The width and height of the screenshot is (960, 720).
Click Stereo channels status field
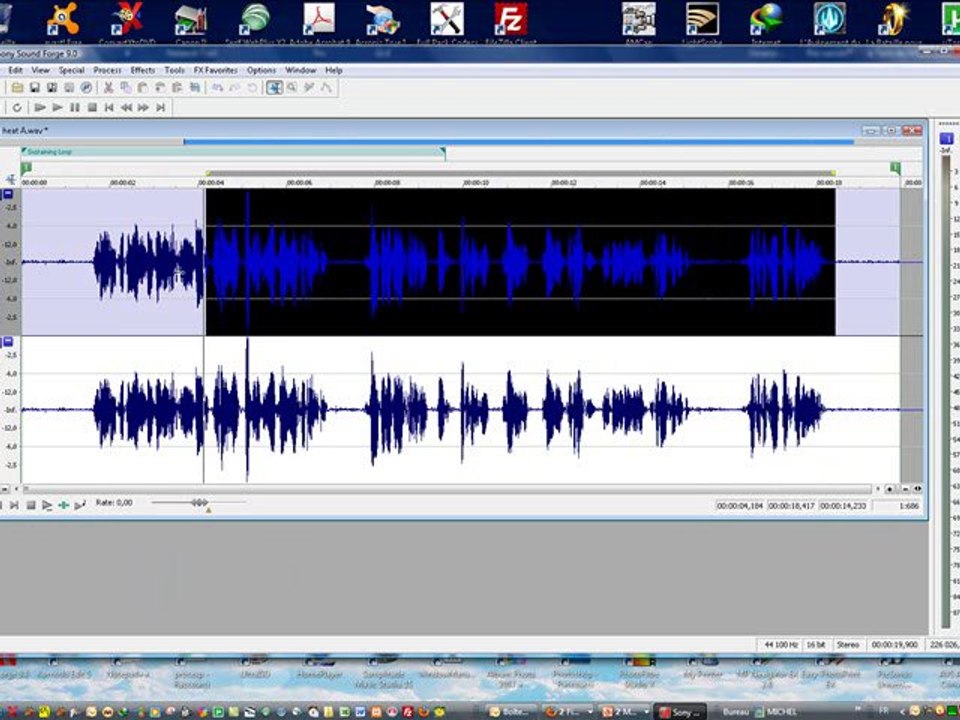click(x=848, y=645)
